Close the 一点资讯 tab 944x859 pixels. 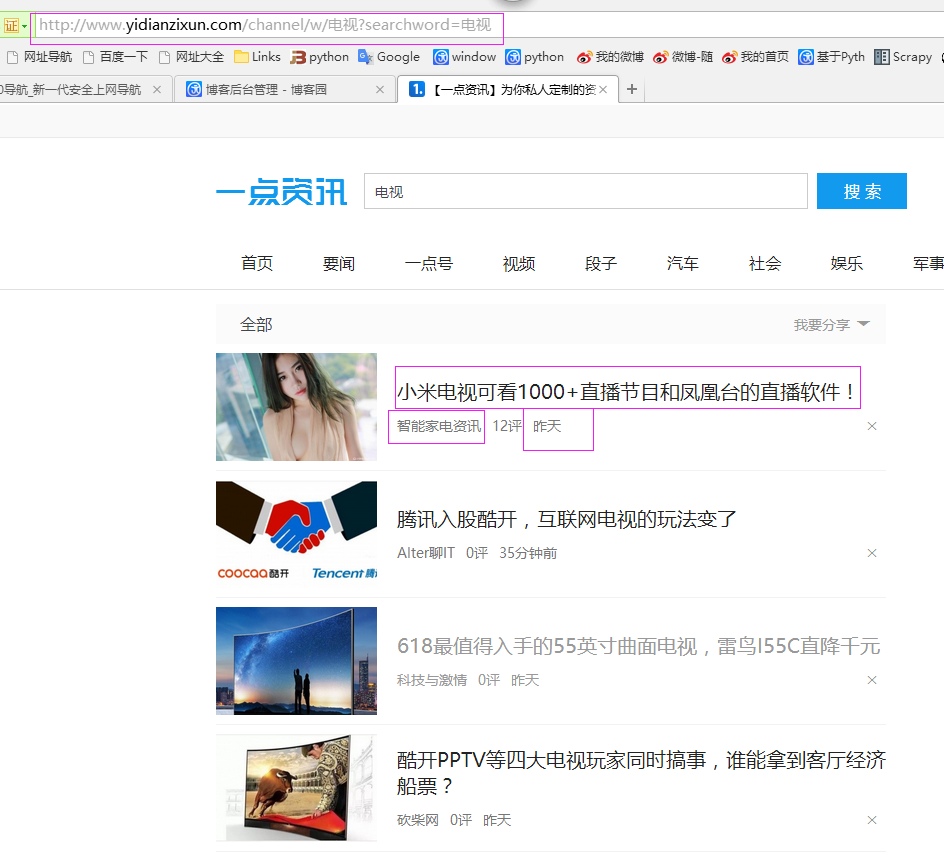(603, 90)
